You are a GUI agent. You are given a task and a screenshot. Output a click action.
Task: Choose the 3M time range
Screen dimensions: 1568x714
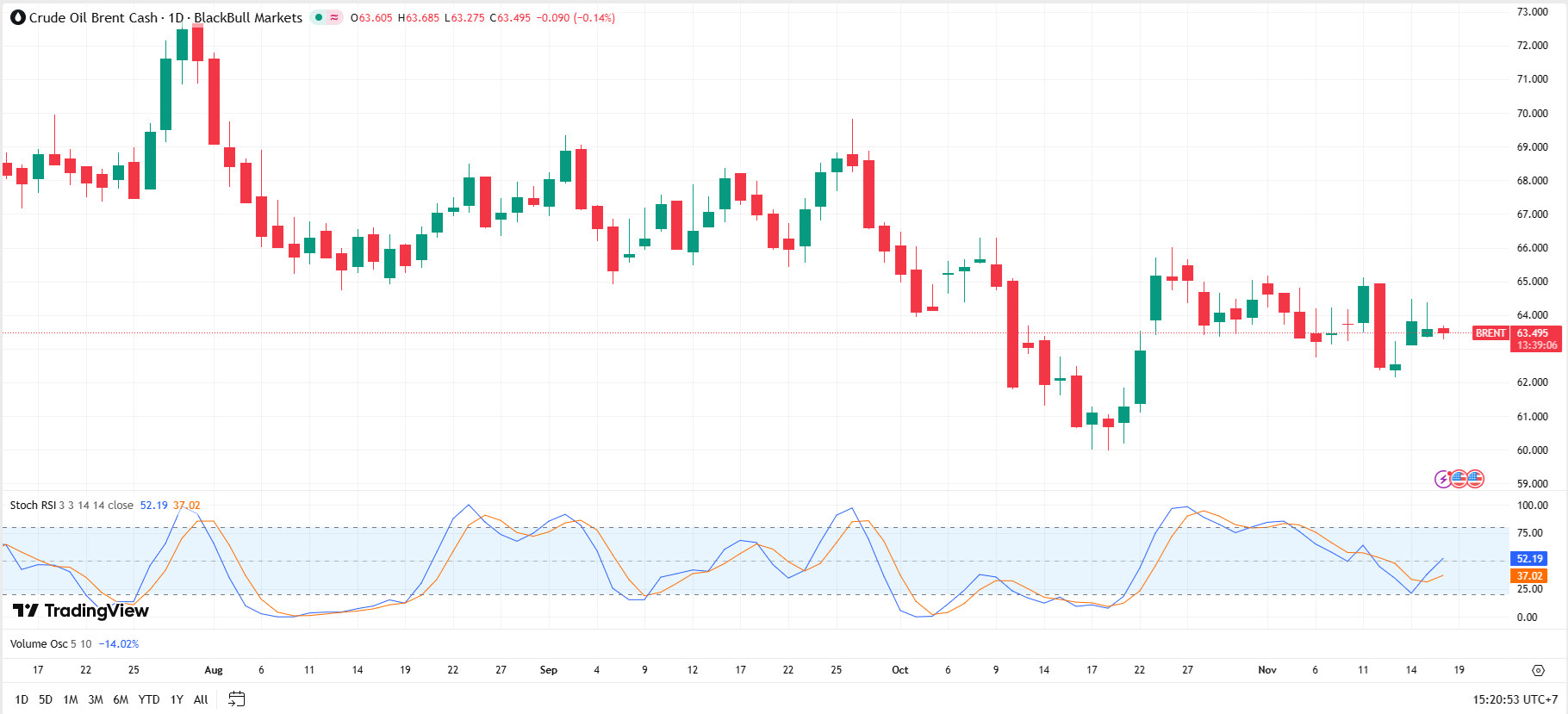96,699
